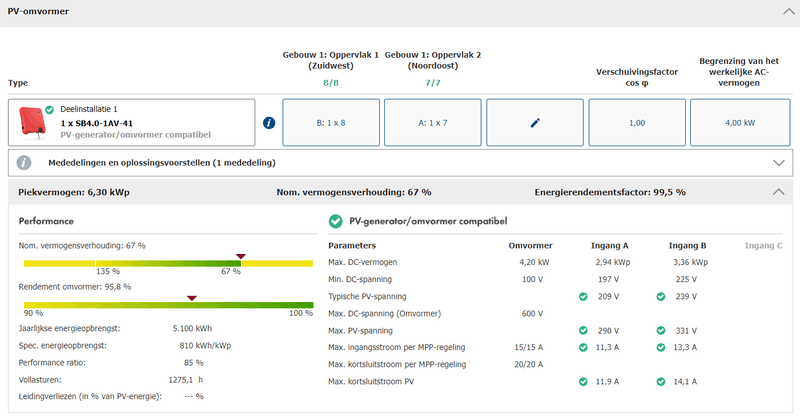This screenshot has height=418, width=800.
Task: Click the Ingang C column header
Action: [x=764, y=245]
